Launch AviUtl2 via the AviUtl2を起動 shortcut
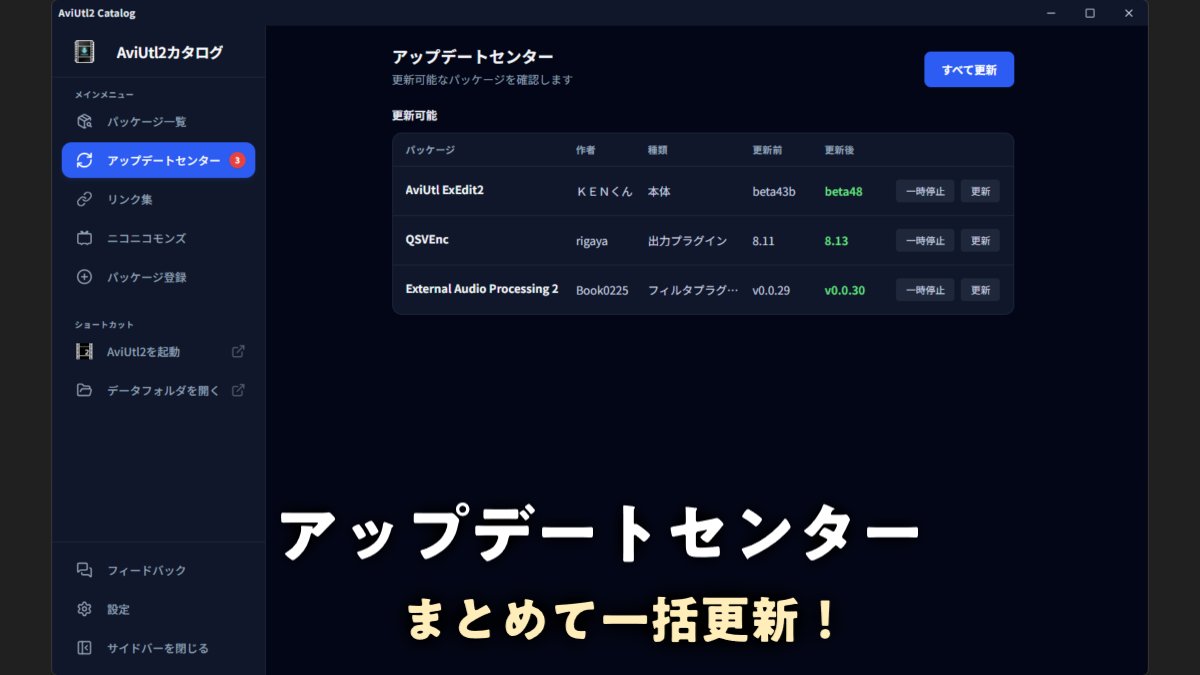This screenshot has width=1200, height=675. (x=158, y=352)
